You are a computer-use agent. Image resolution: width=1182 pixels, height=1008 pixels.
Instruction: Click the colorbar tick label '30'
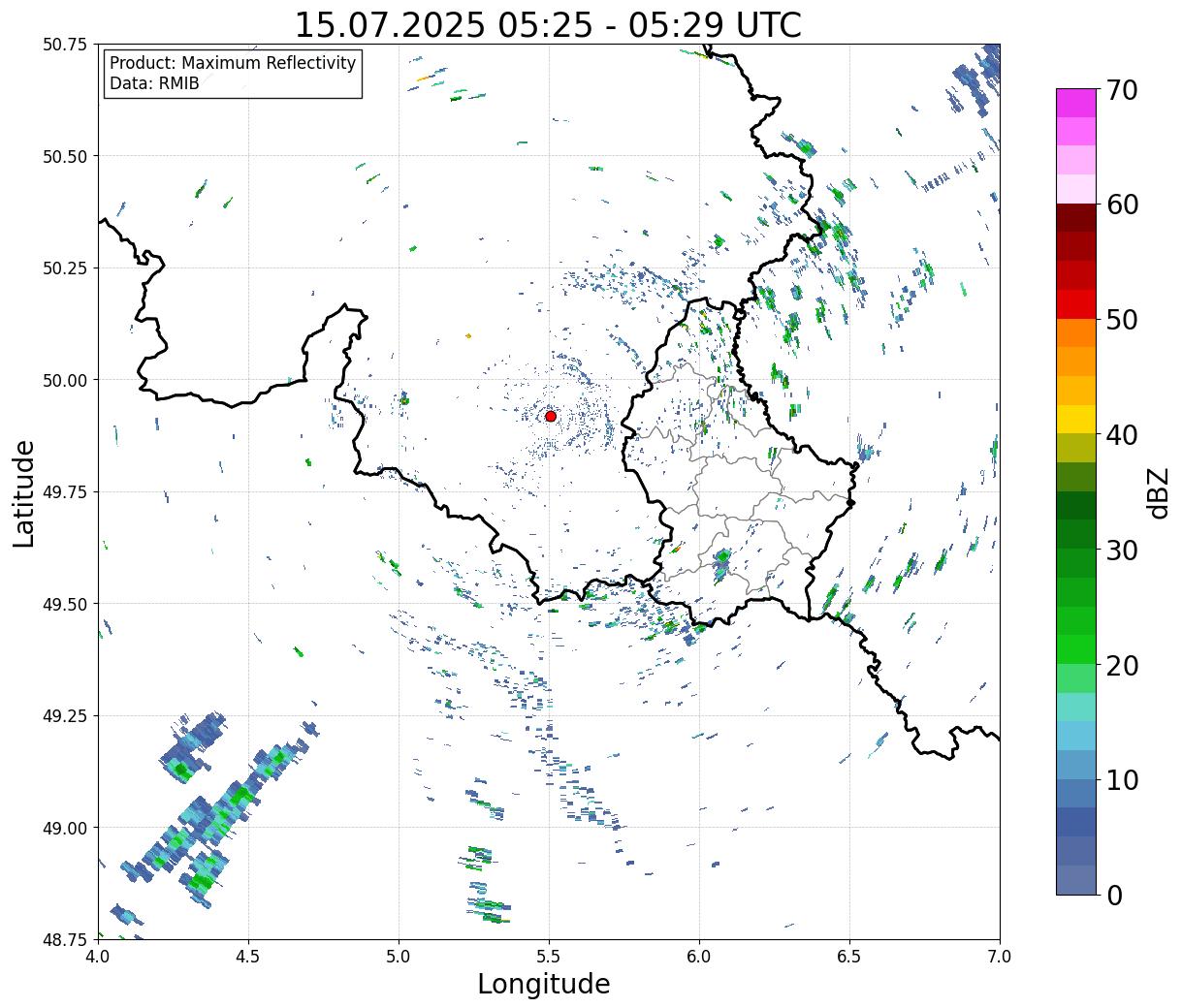1121,550
